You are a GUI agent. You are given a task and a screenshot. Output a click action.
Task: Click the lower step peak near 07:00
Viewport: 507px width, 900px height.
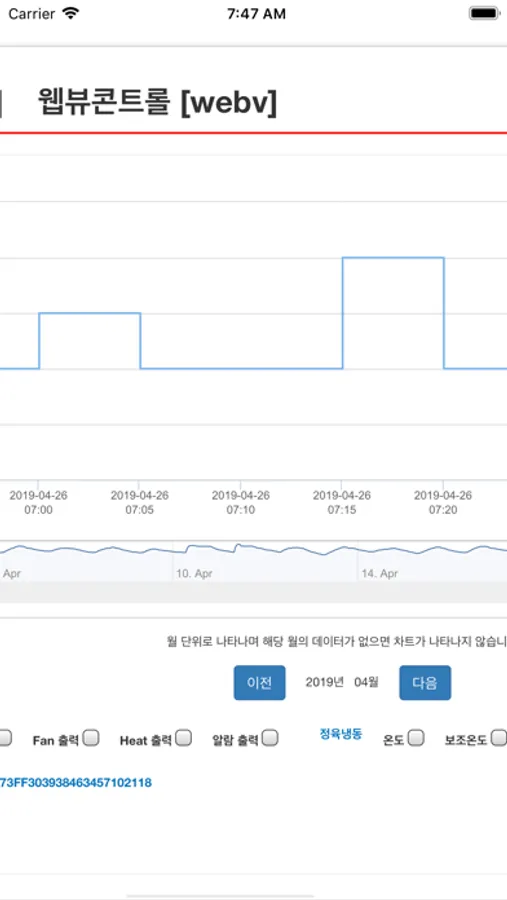tap(90, 313)
